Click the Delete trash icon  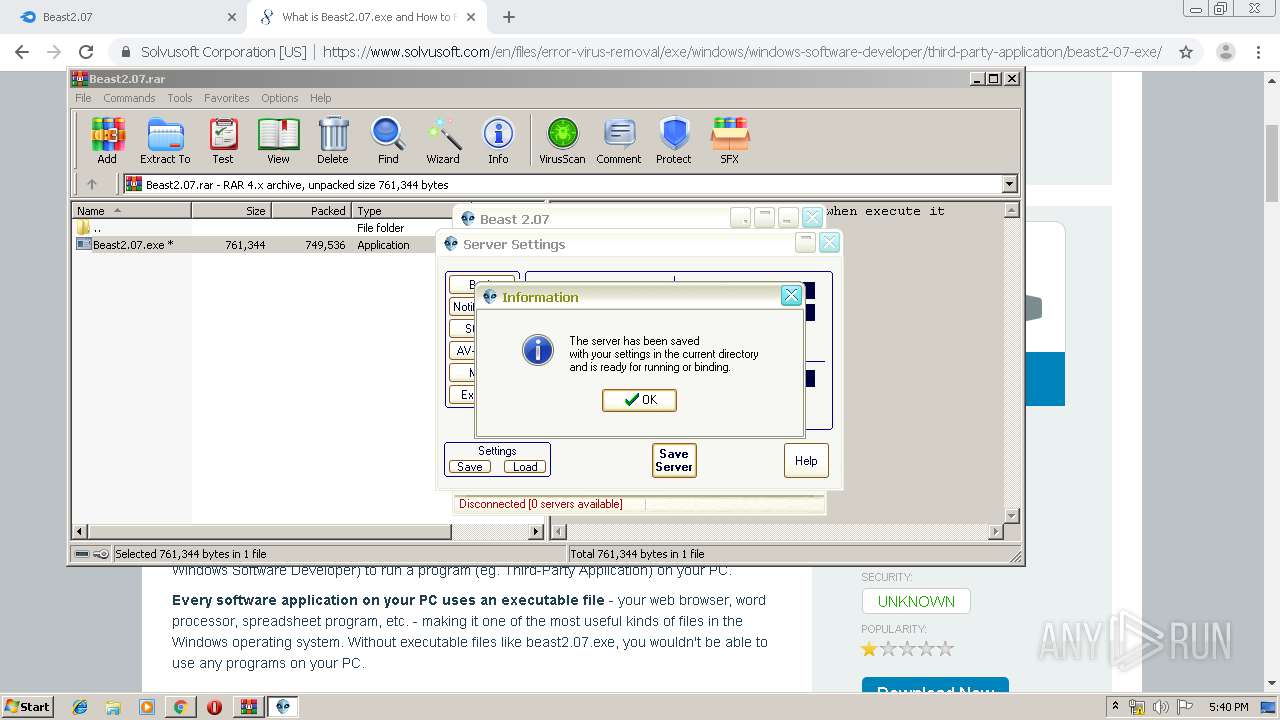333,140
